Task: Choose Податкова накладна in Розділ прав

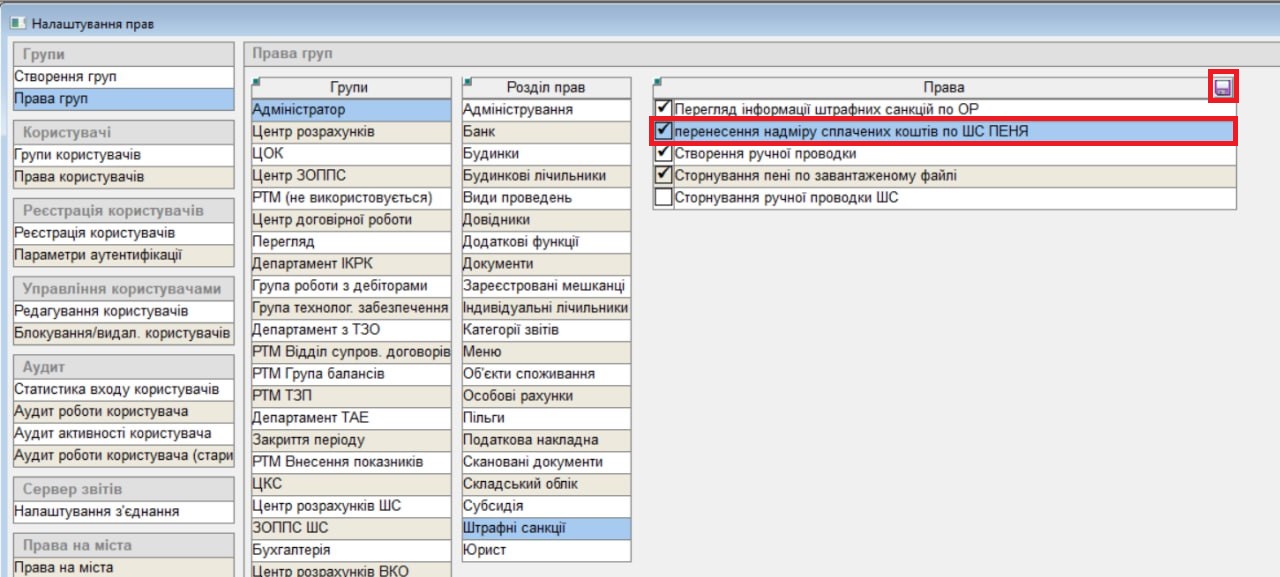Action: (530, 440)
